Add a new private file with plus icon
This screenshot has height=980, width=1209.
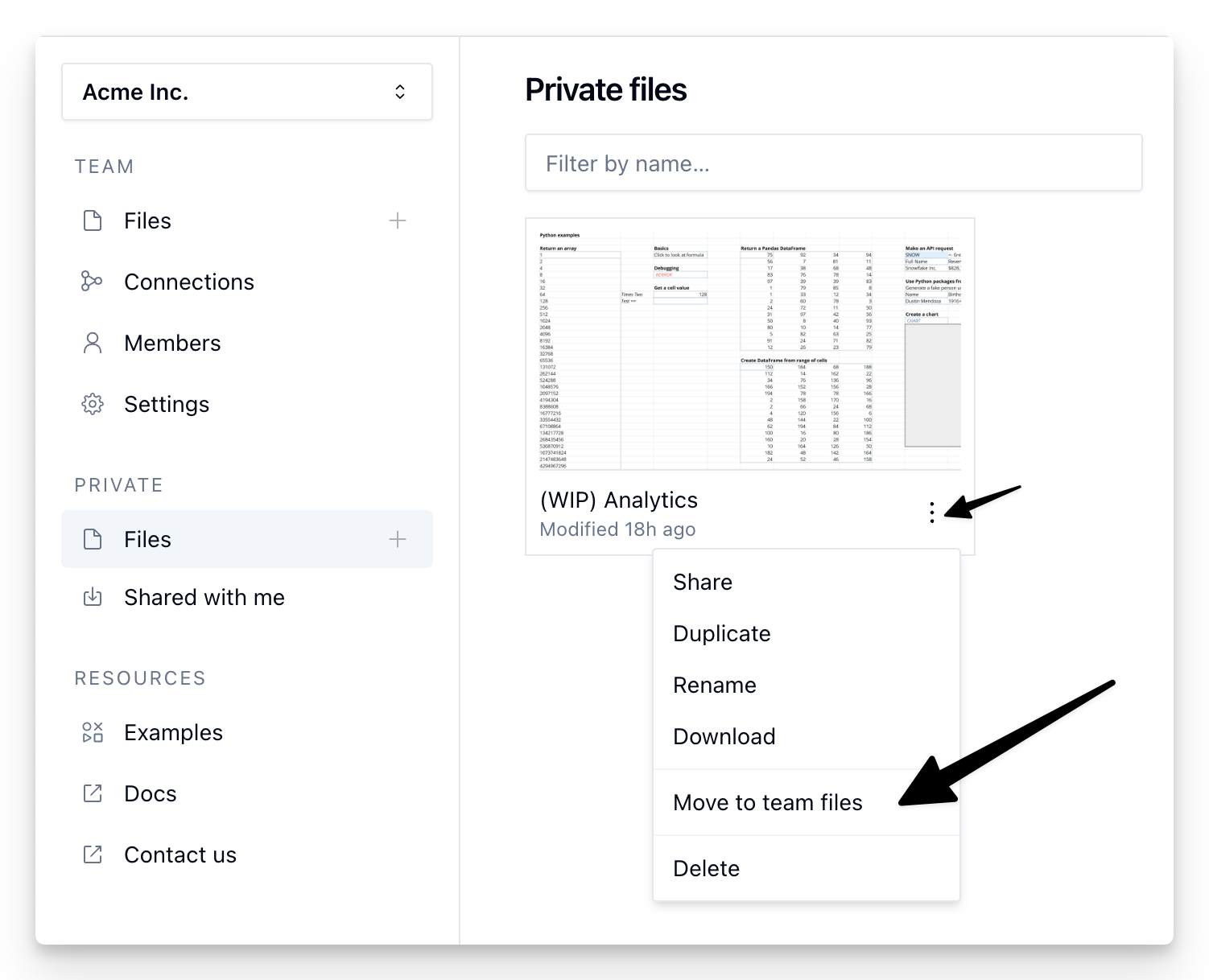tap(398, 539)
